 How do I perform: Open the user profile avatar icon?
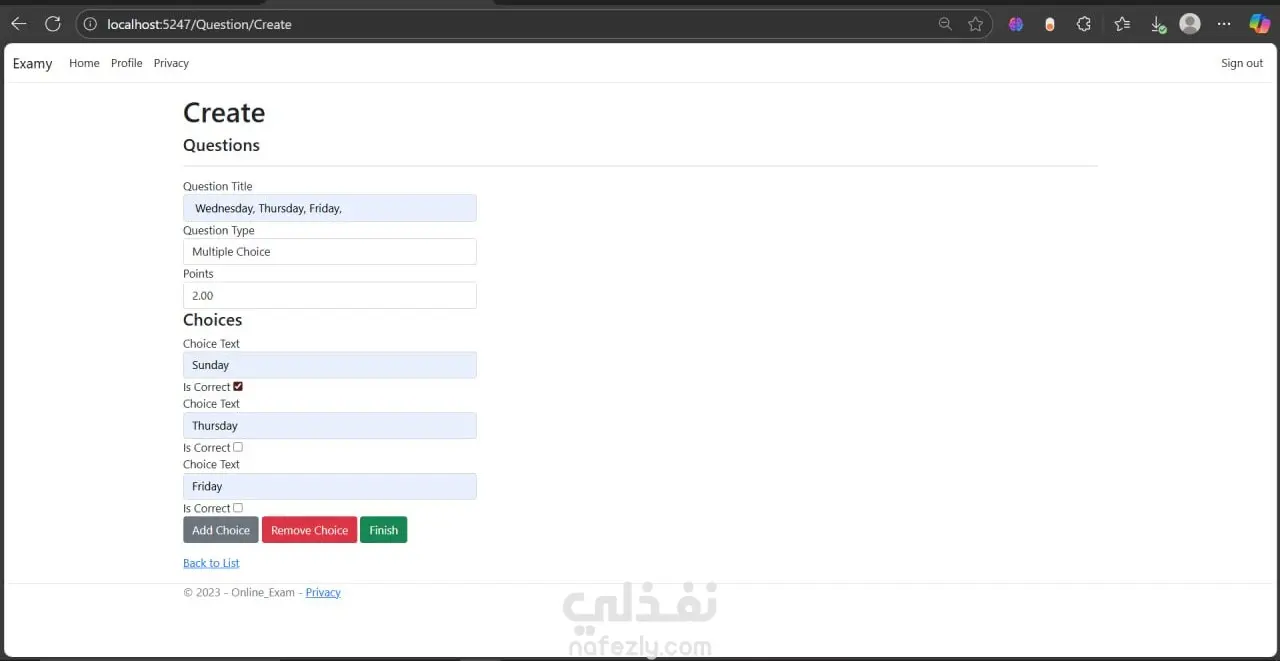(1190, 24)
